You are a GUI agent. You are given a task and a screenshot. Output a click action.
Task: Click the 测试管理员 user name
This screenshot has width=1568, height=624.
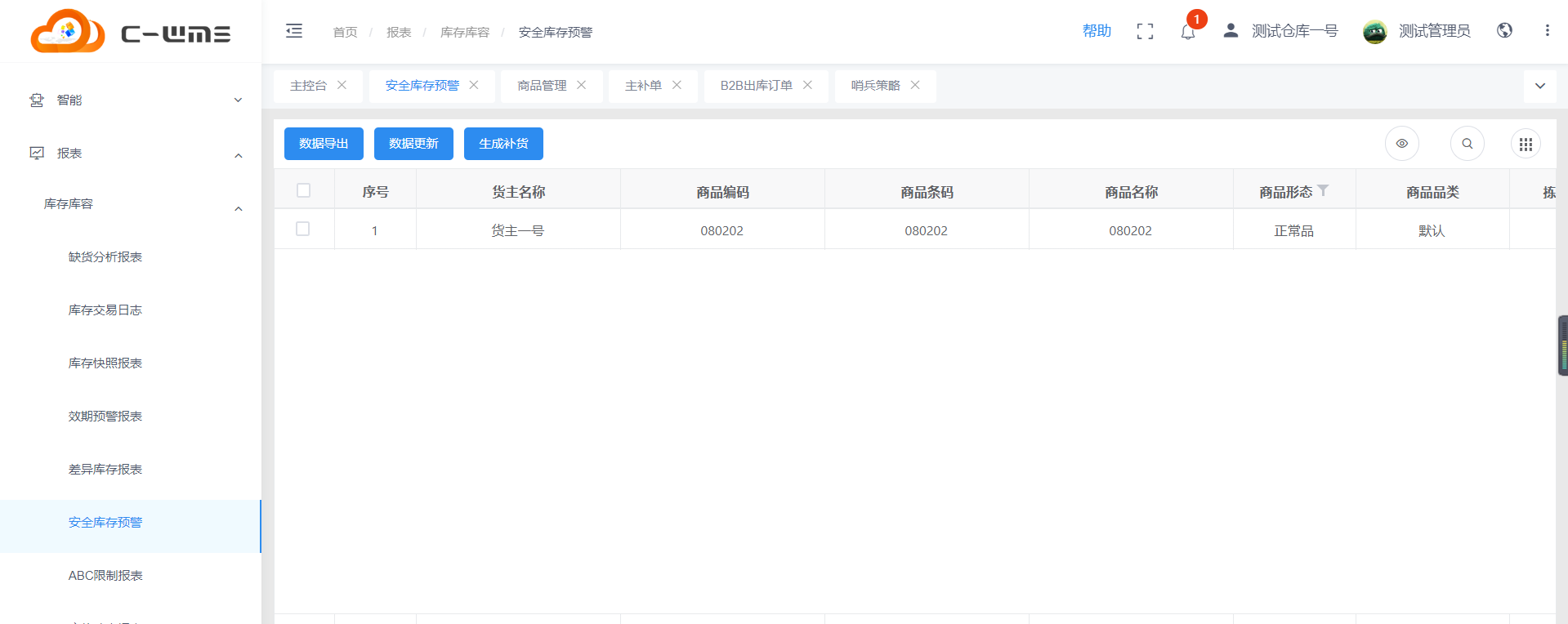(x=1434, y=31)
